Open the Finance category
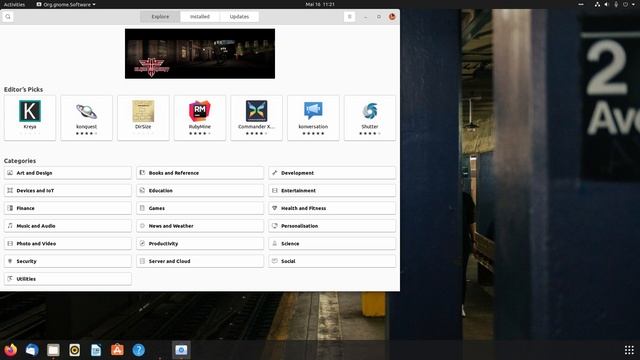The image size is (640, 360). click(x=68, y=208)
